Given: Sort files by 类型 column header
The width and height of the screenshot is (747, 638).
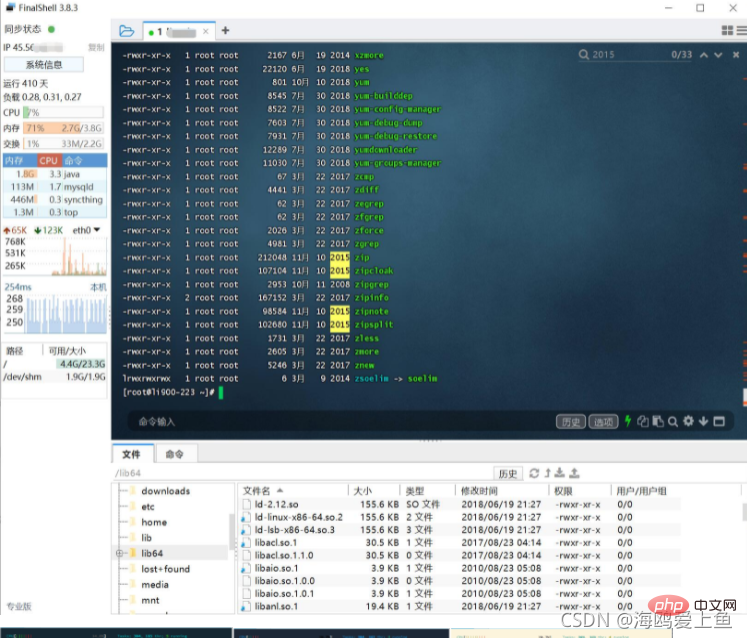Looking at the screenshot, I should (428, 491).
